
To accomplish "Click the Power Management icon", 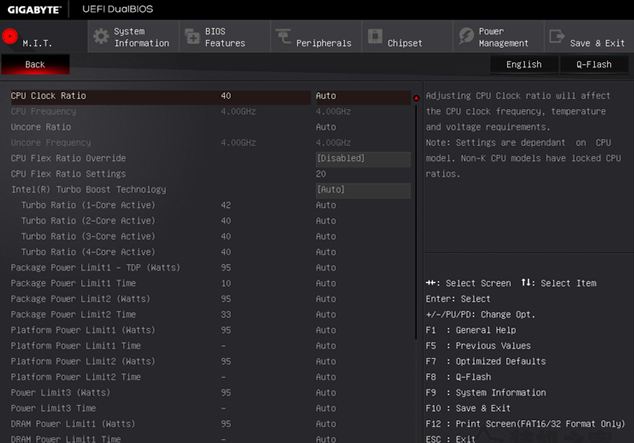I will [x=466, y=37].
